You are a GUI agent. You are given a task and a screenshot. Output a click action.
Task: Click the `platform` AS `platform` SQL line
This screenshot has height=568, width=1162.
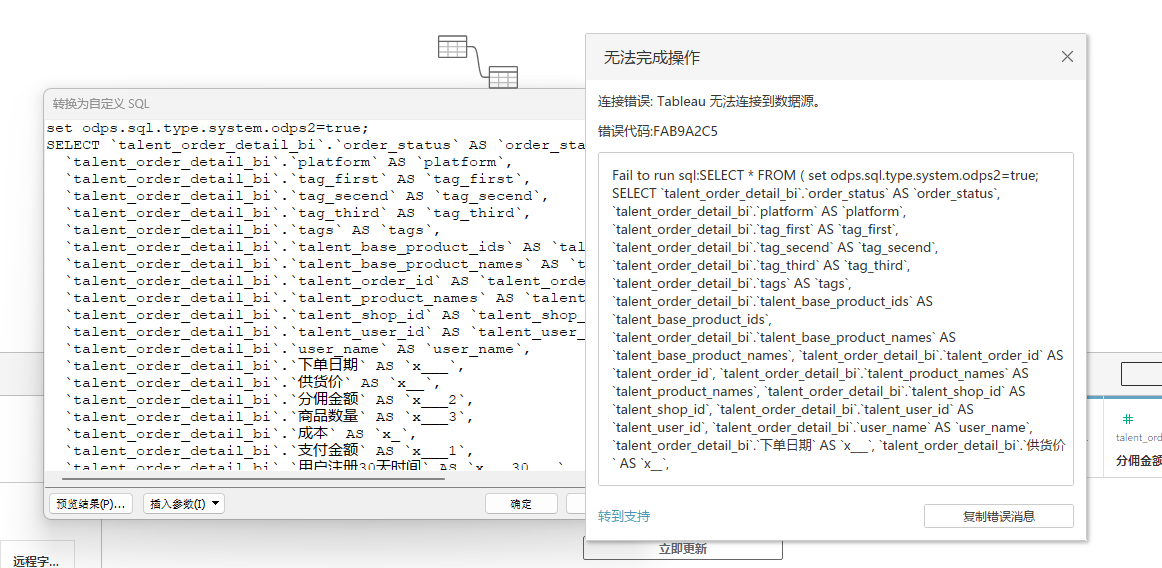[x=289, y=162]
